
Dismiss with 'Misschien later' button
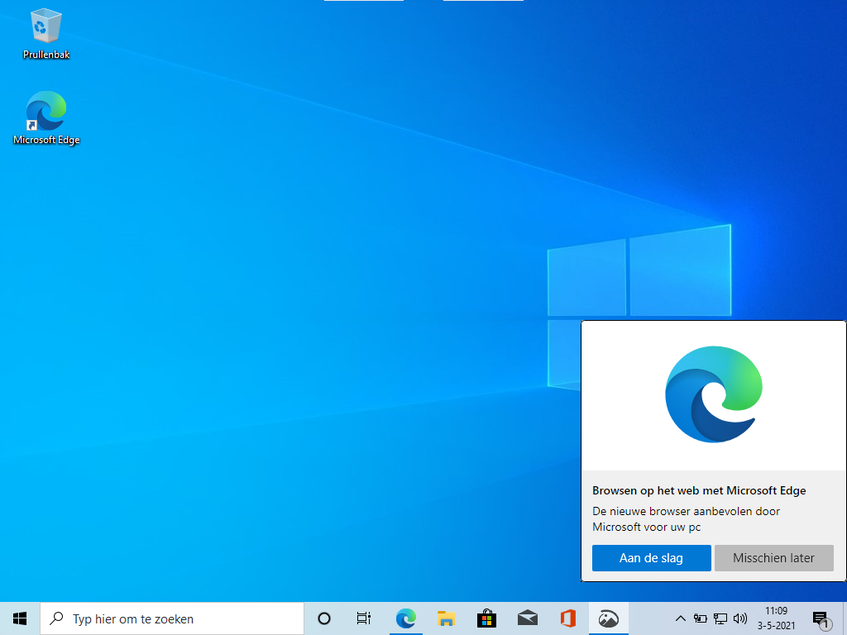click(x=773, y=558)
